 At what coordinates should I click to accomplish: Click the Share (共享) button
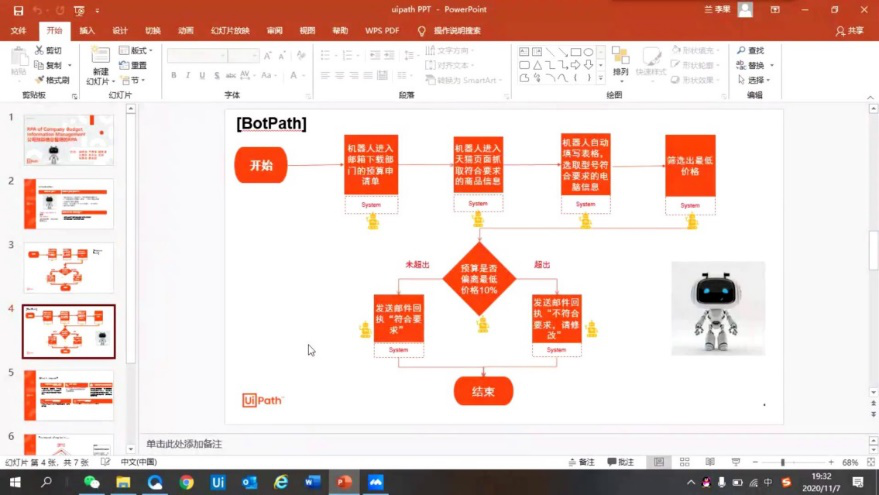tap(850, 31)
